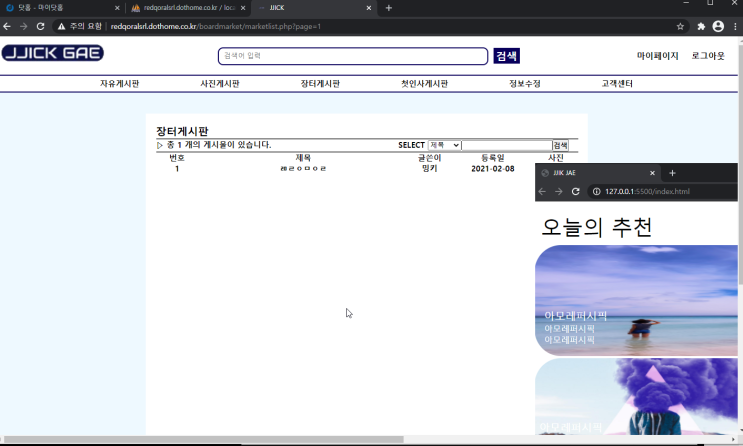The height and width of the screenshot is (446, 743).
Task: Open the 첫인사게시판 menu
Action: (x=425, y=83)
